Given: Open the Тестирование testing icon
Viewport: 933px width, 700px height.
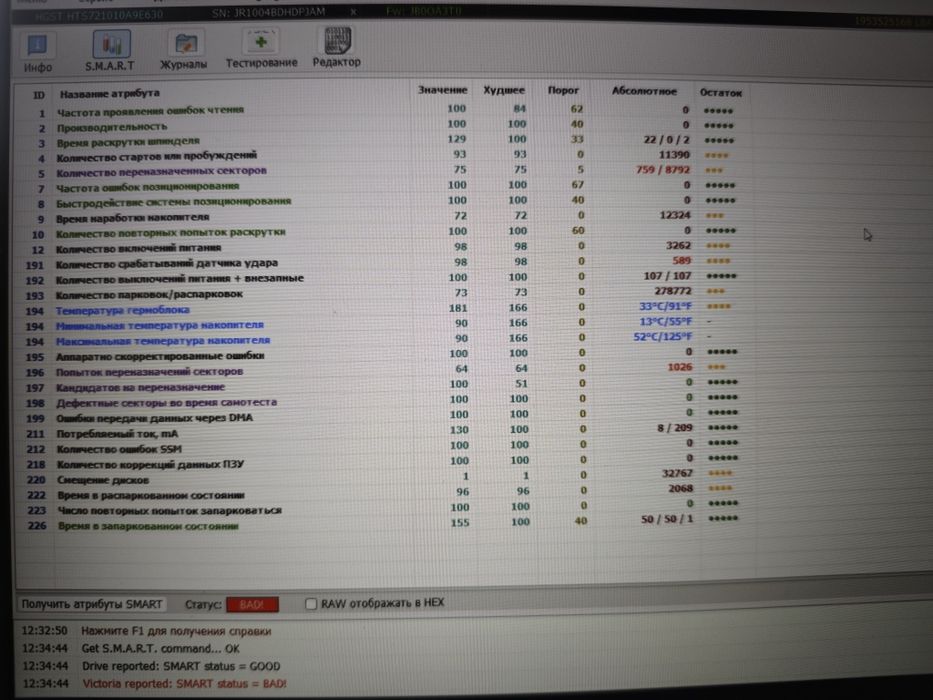Looking at the screenshot, I should pos(261,49).
